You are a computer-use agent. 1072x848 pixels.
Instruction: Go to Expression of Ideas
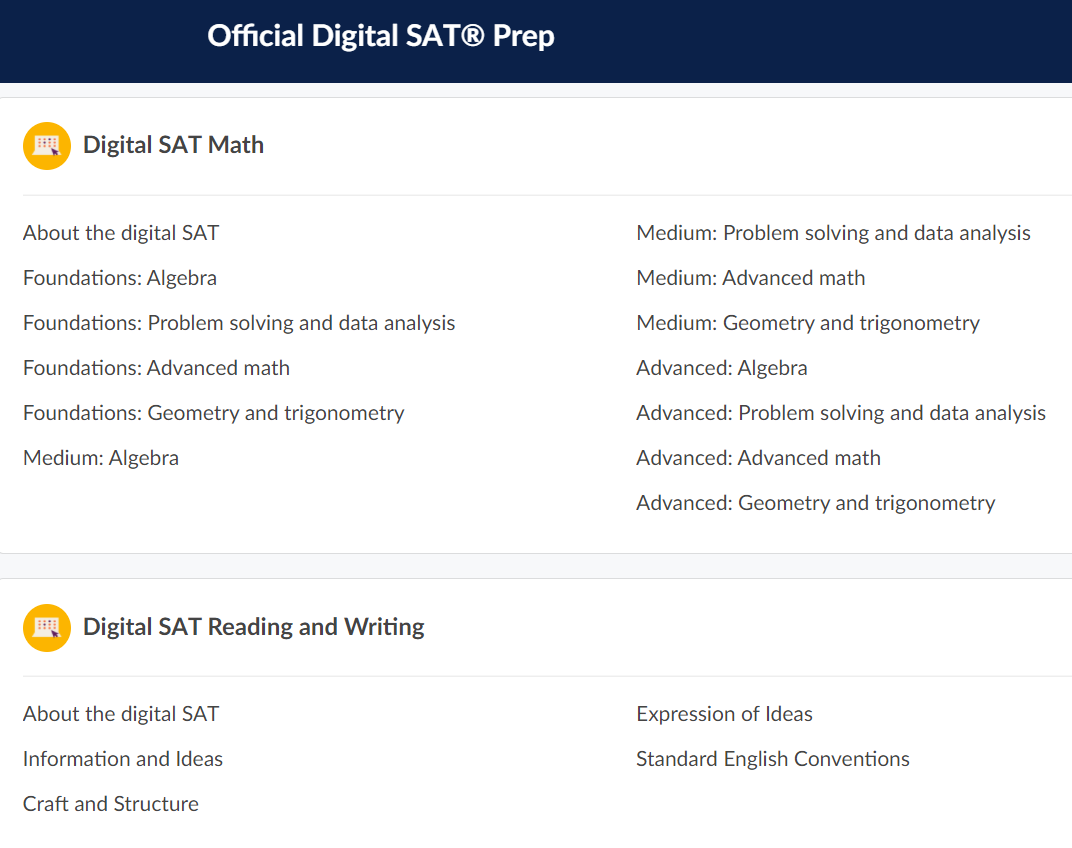tap(724, 714)
